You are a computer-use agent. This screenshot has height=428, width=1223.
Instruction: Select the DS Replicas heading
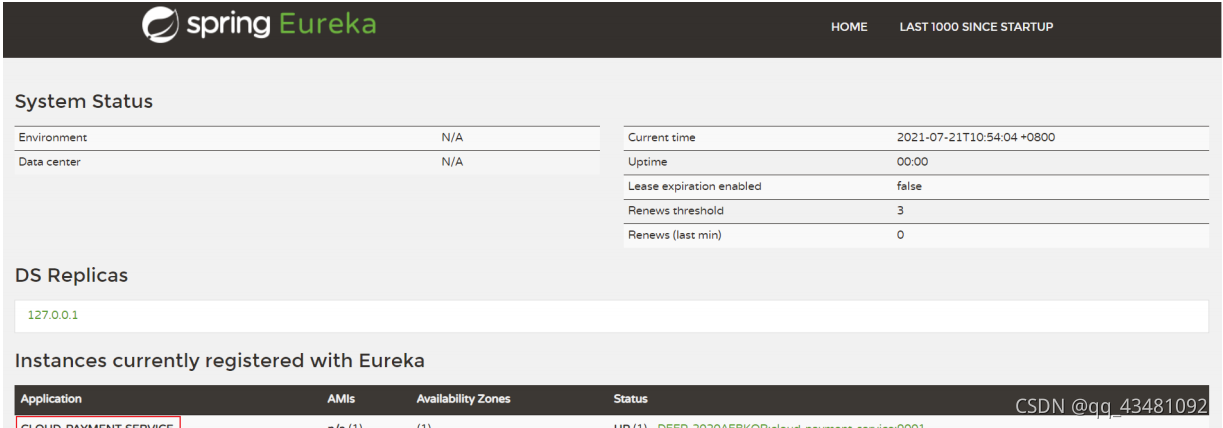(72, 275)
